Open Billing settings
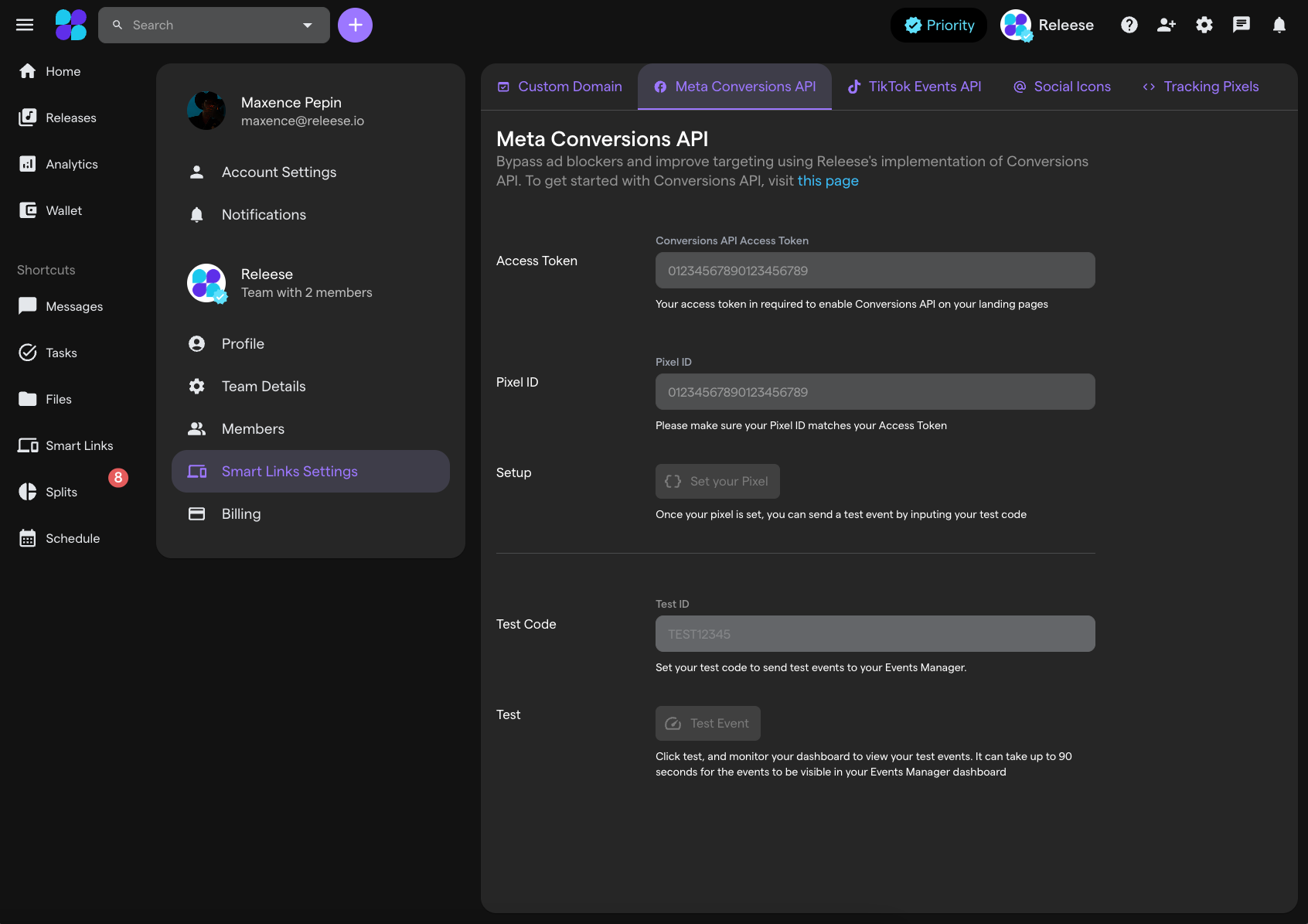 tap(311, 513)
